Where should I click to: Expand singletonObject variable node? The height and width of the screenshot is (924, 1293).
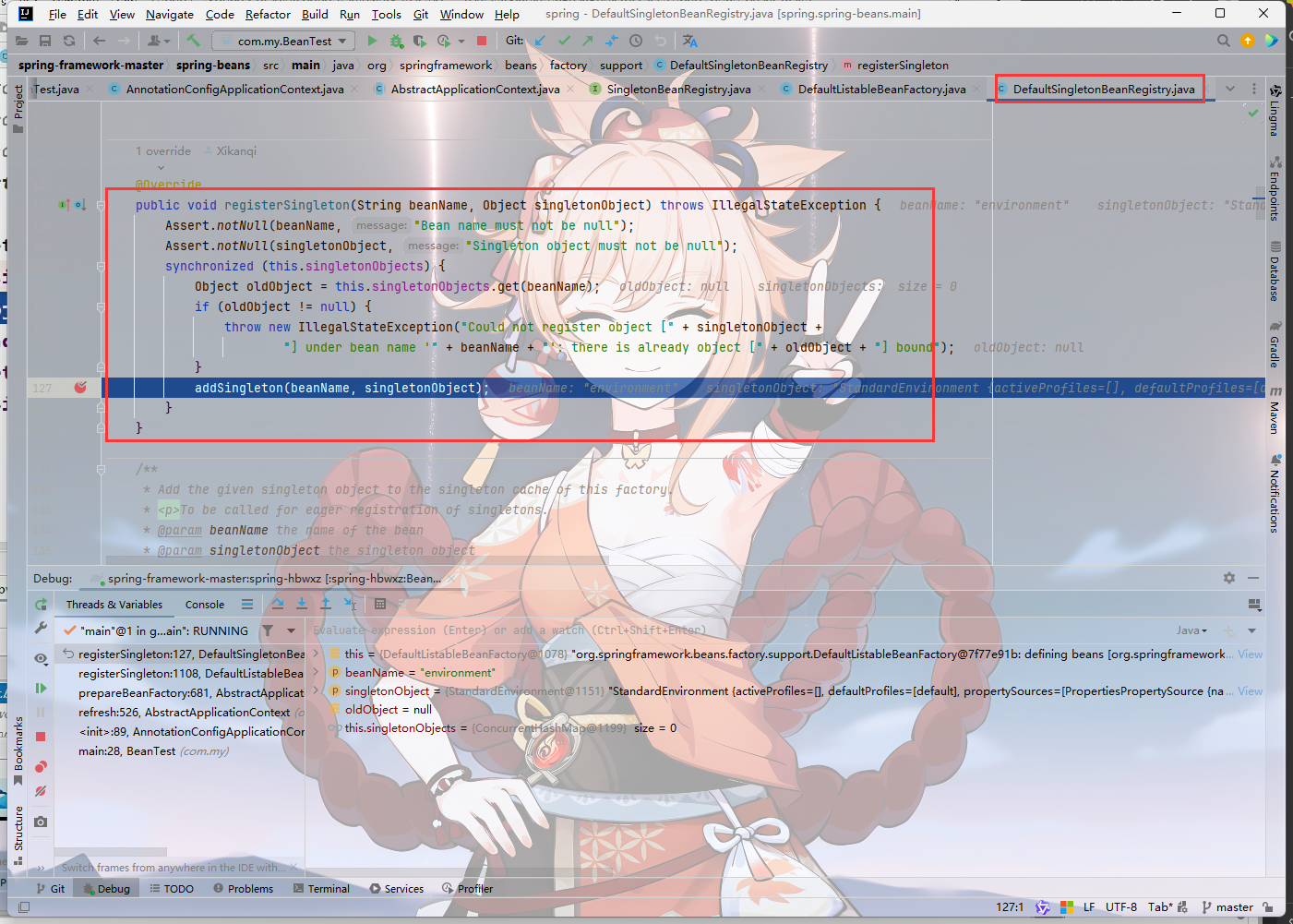[317, 690]
